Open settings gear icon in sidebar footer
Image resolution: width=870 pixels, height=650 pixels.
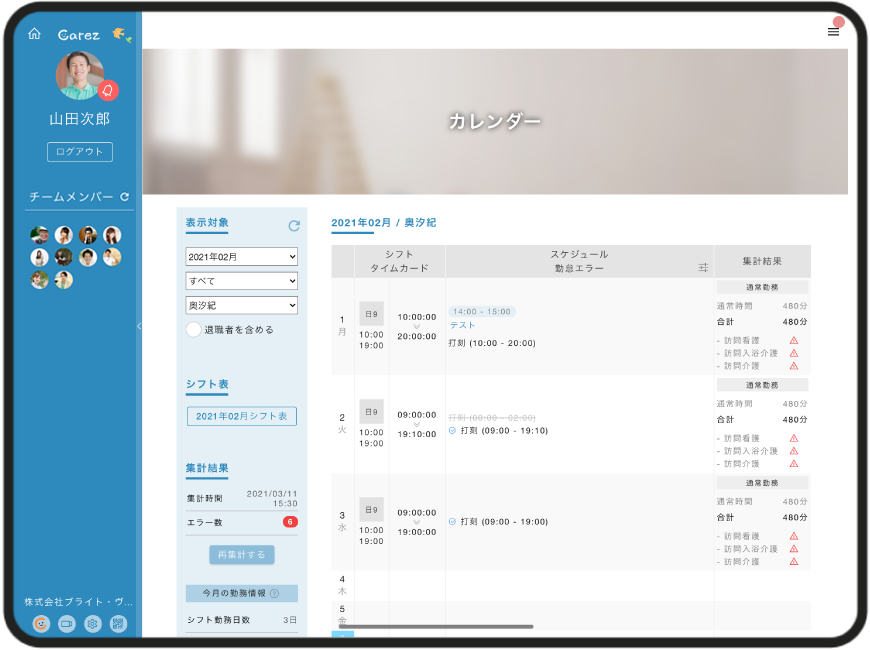point(93,624)
